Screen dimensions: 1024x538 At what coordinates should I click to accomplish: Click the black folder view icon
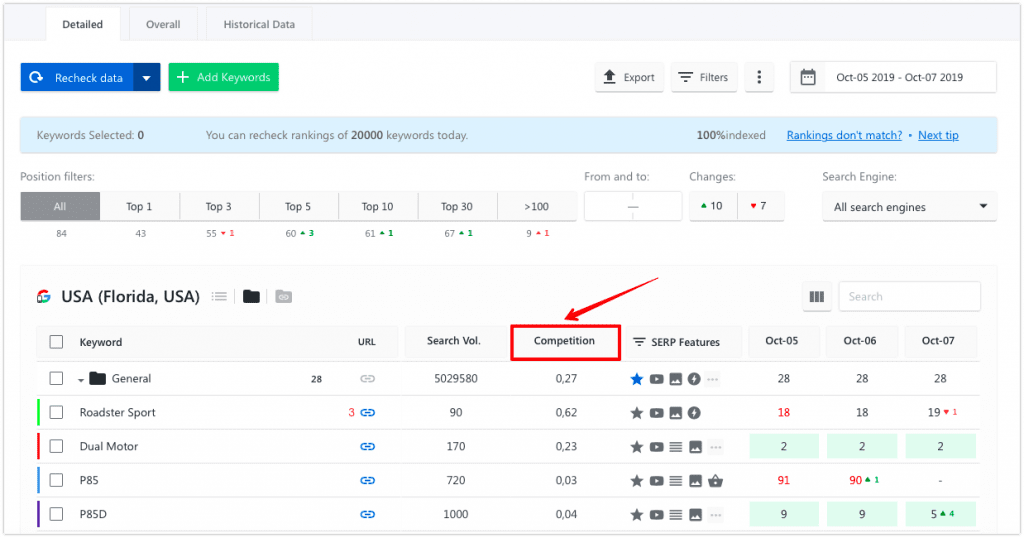tap(251, 296)
